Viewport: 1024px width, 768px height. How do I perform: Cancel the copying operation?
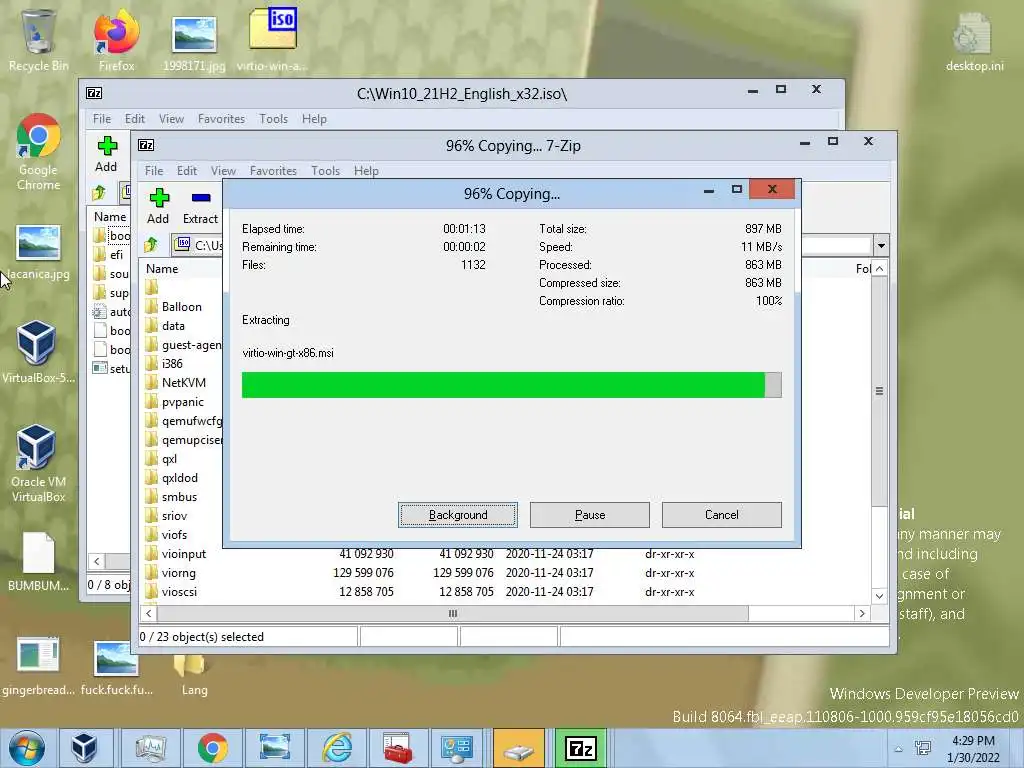tap(722, 515)
